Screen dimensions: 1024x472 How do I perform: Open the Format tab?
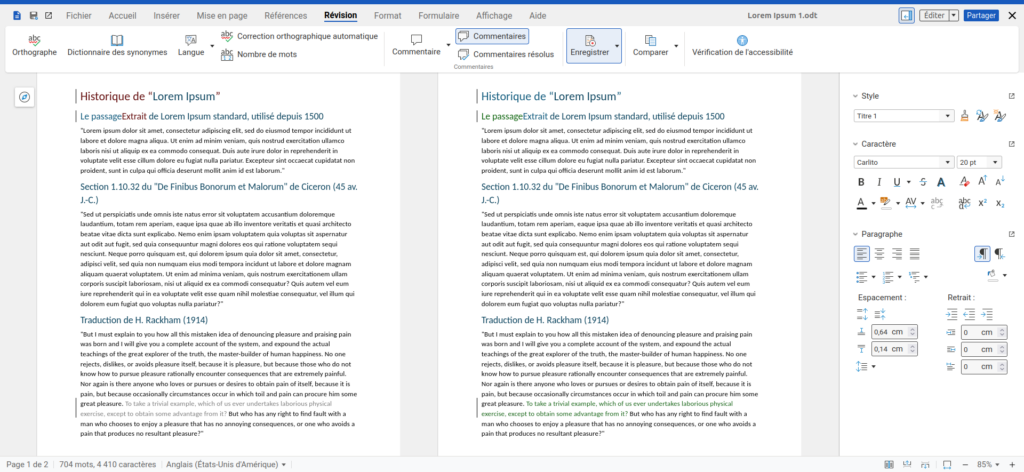[387, 16]
